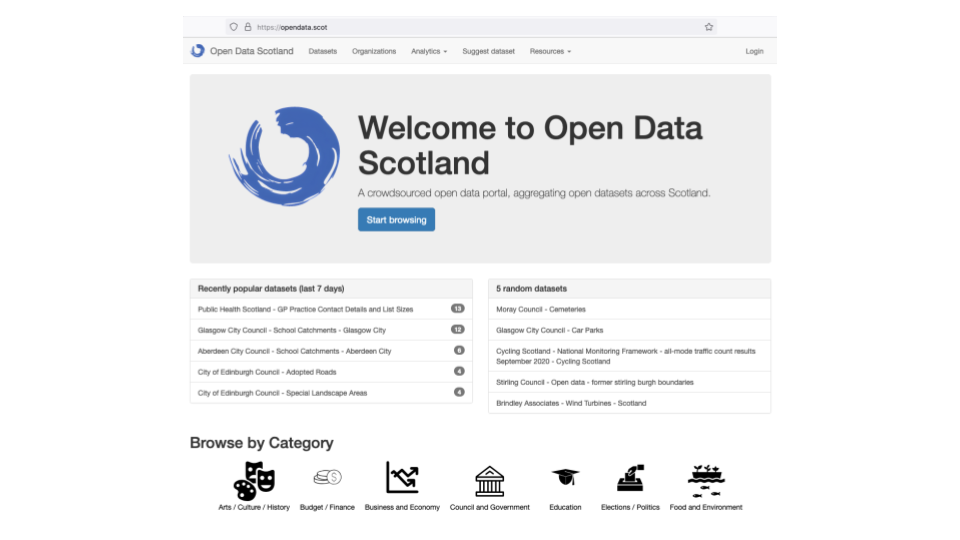Click the Arts / Culture / History label
The image size is (960, 540).
coord(254,507)
